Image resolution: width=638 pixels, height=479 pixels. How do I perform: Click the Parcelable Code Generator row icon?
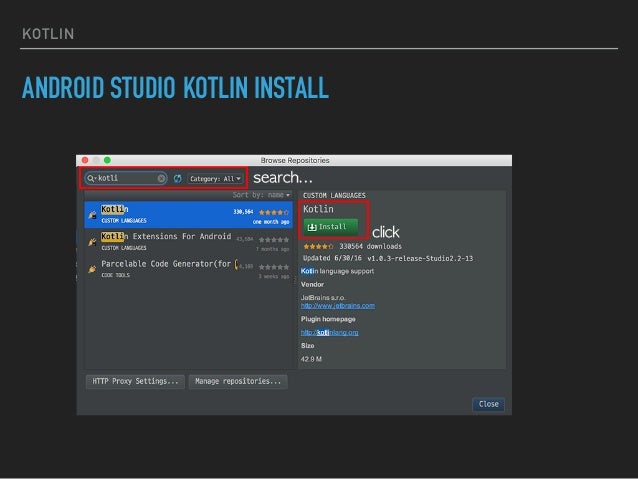coord(92,269)
